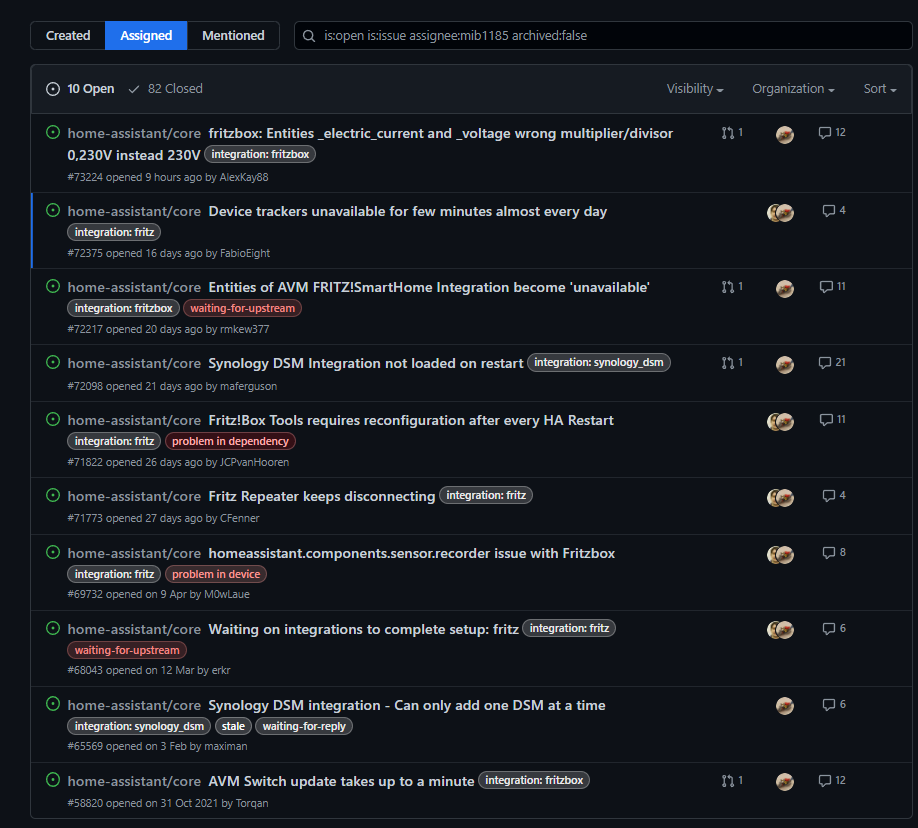Click the circle icon beside '10 Open'

pos(52,88)
